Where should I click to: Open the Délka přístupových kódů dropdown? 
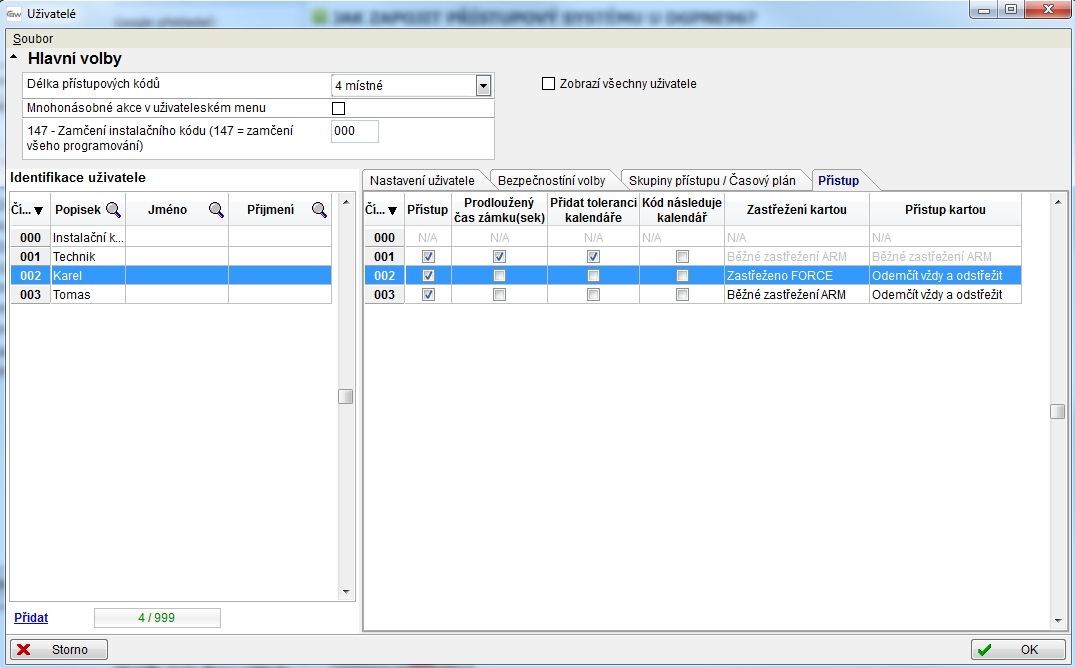pyautogui.click(x=484, y=86)
